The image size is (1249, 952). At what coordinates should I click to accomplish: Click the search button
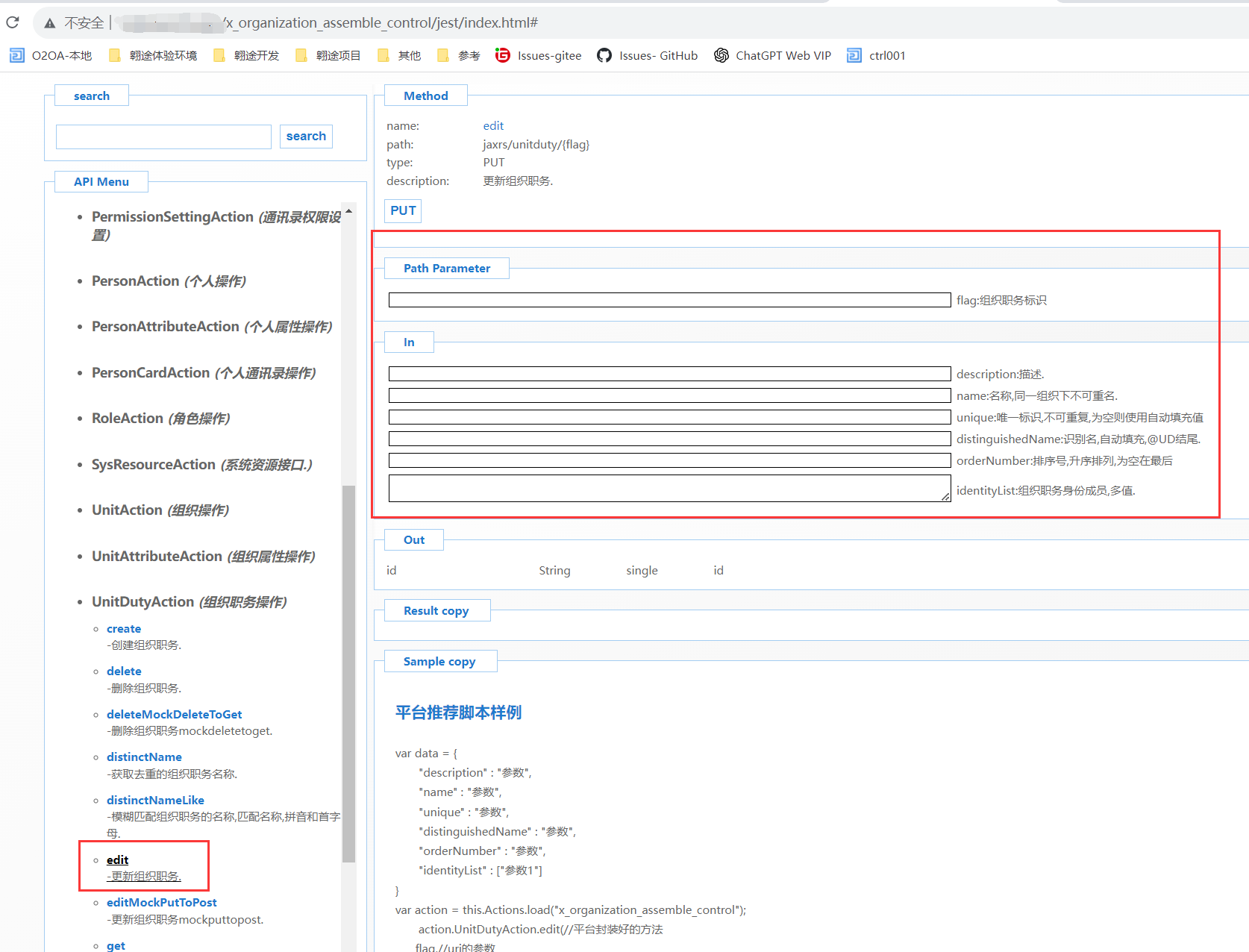tap(306, 137)
